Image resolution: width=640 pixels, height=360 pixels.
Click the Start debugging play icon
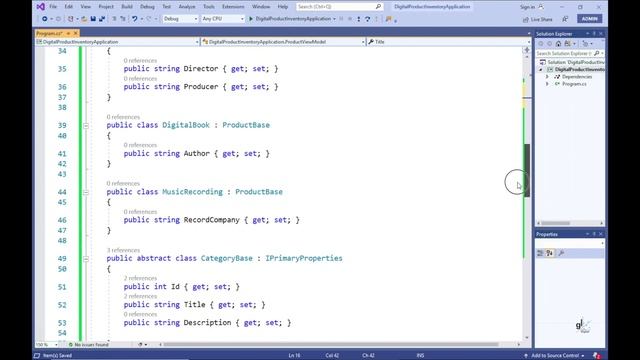tap(251, 19)
